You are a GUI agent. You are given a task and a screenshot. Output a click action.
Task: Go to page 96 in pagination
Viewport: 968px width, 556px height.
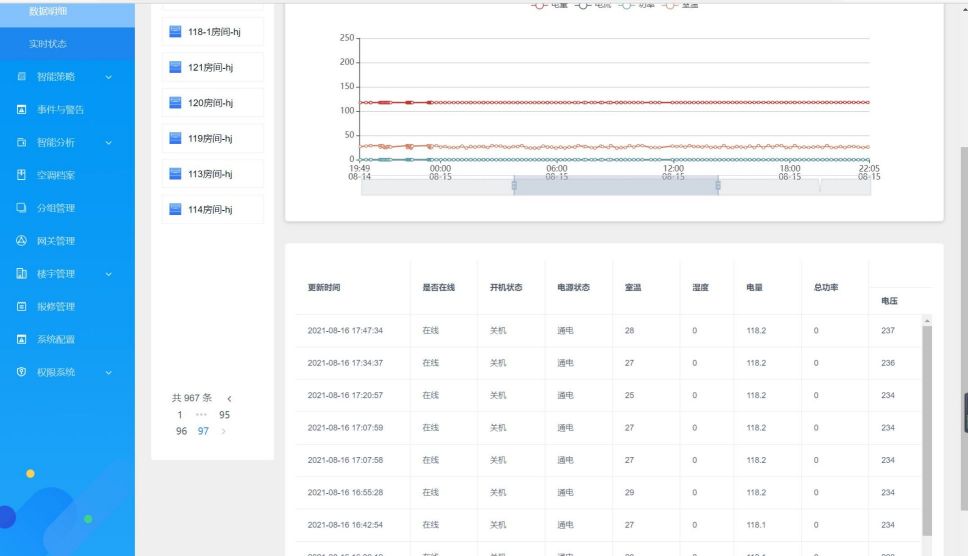click(182, 431)
